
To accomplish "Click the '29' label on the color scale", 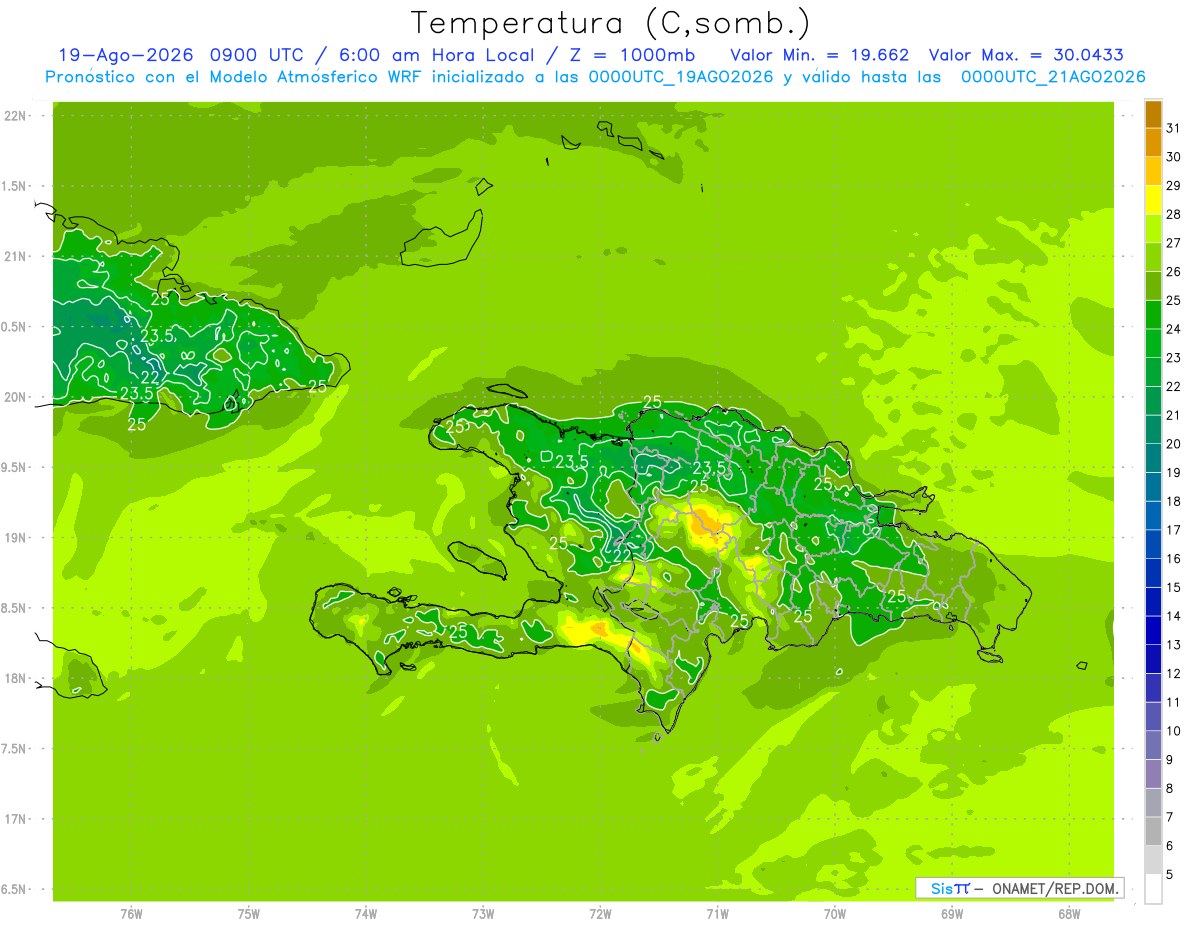I will [x=1173, y=185].
